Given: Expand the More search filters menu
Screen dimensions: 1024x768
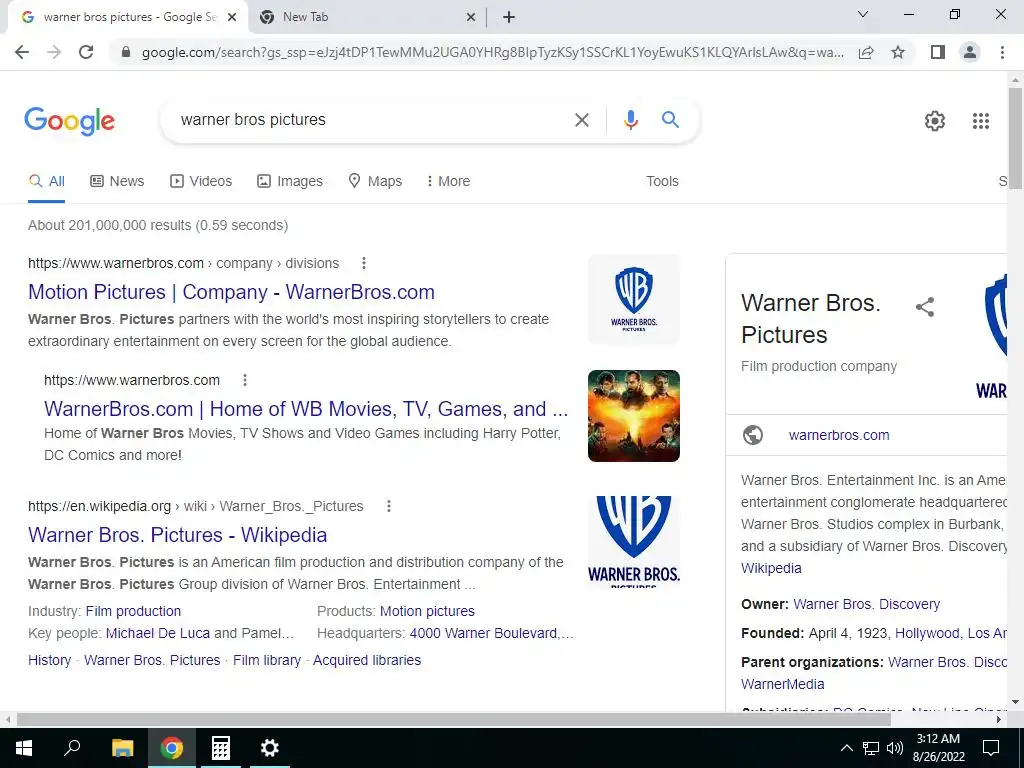Looking at the screenshot, I should tap(448, 181).
